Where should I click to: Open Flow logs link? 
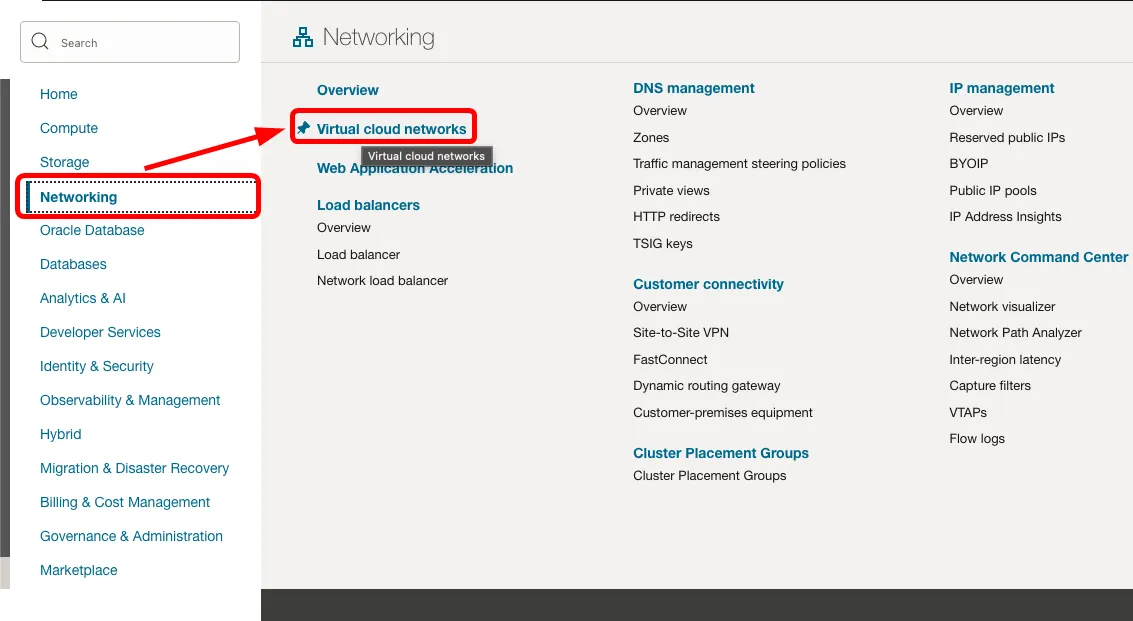tap(977, 438)
